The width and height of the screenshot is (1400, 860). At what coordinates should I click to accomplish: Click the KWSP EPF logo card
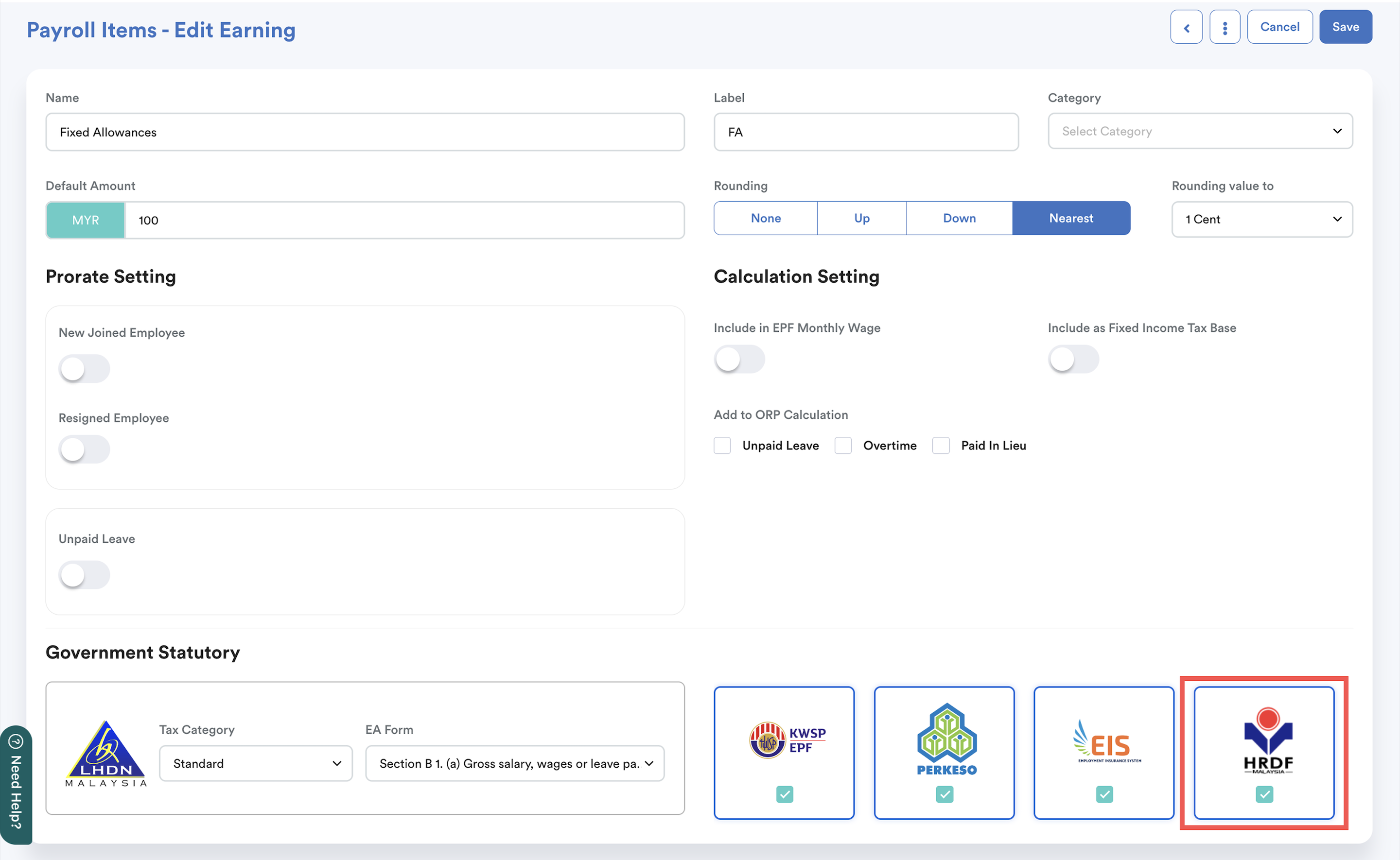[787, 740]
